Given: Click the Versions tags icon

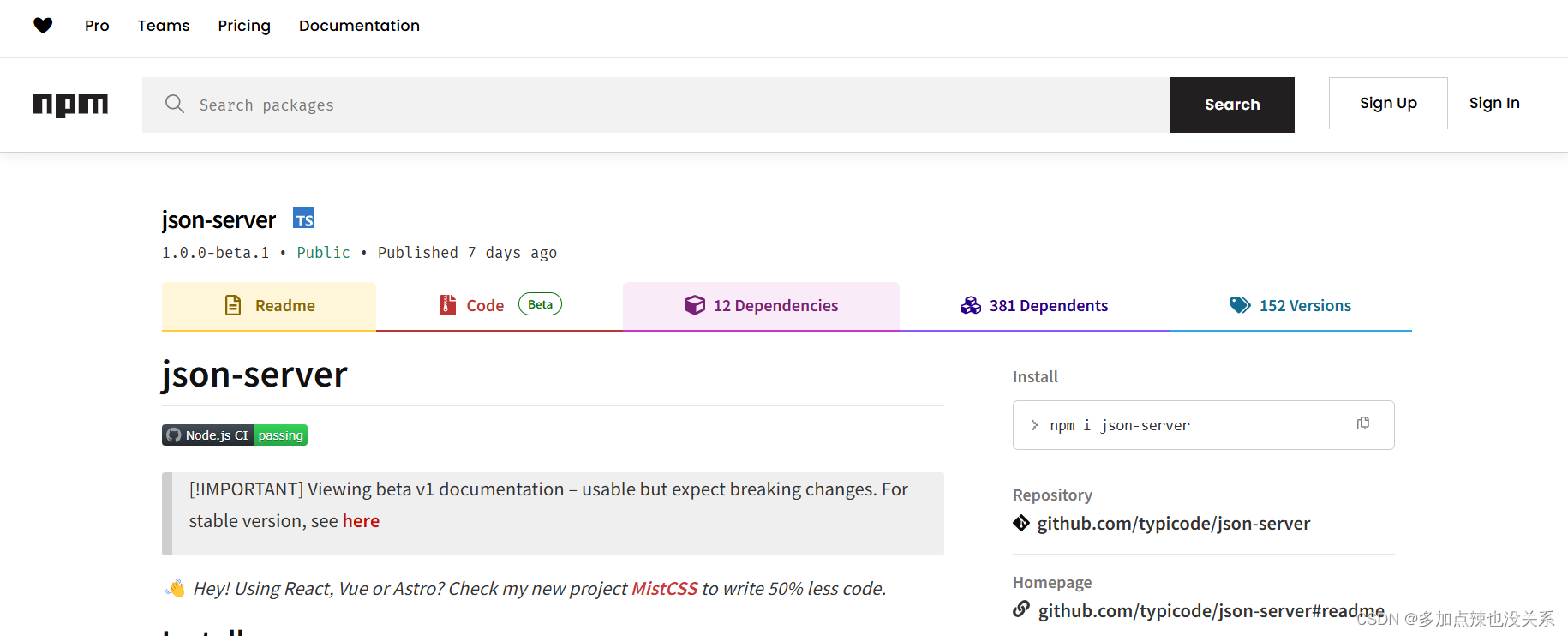Looking at the screenshot, I should pos(1241,305).
